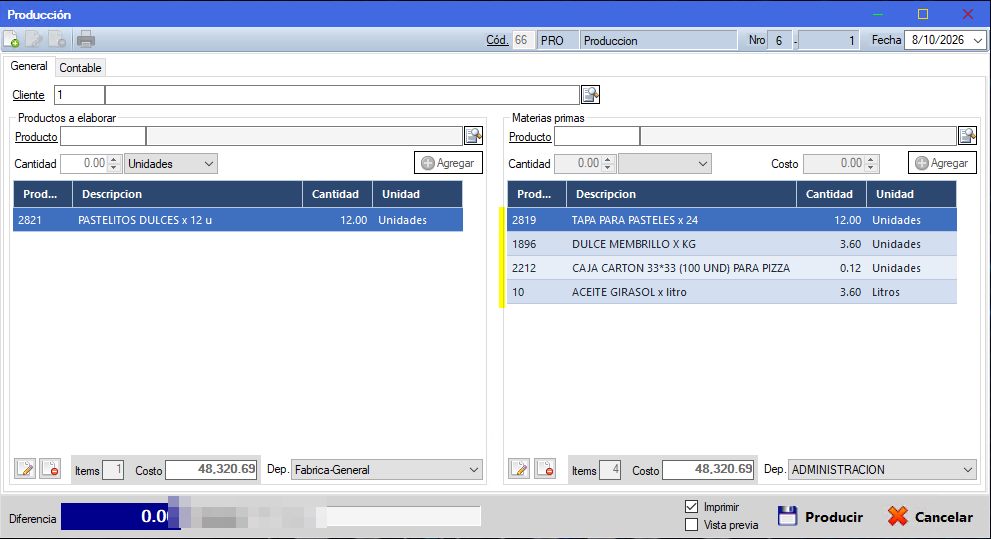Image resolution: width=991 pixels, height=539 pixels.
Task: Select the ACEITE GIRASOL x litro row
Action: tap(732, 292)
